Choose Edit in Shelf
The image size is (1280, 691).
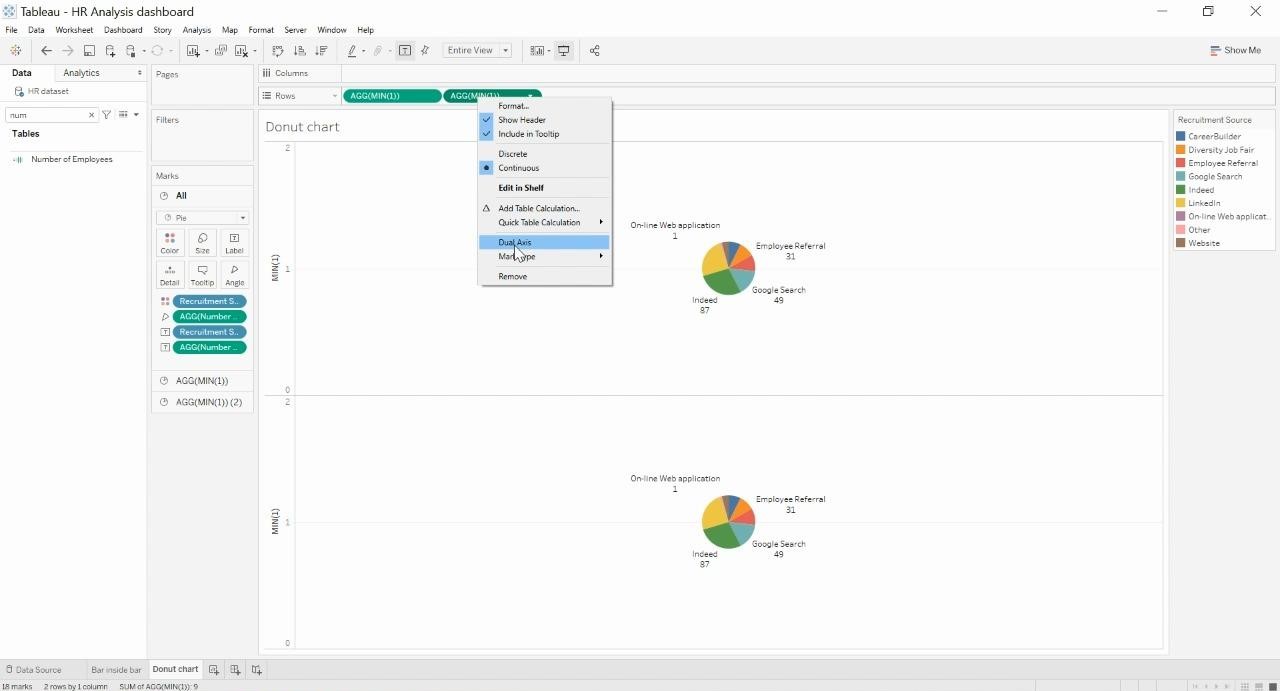pyautogui.click(x=545, y=188)
